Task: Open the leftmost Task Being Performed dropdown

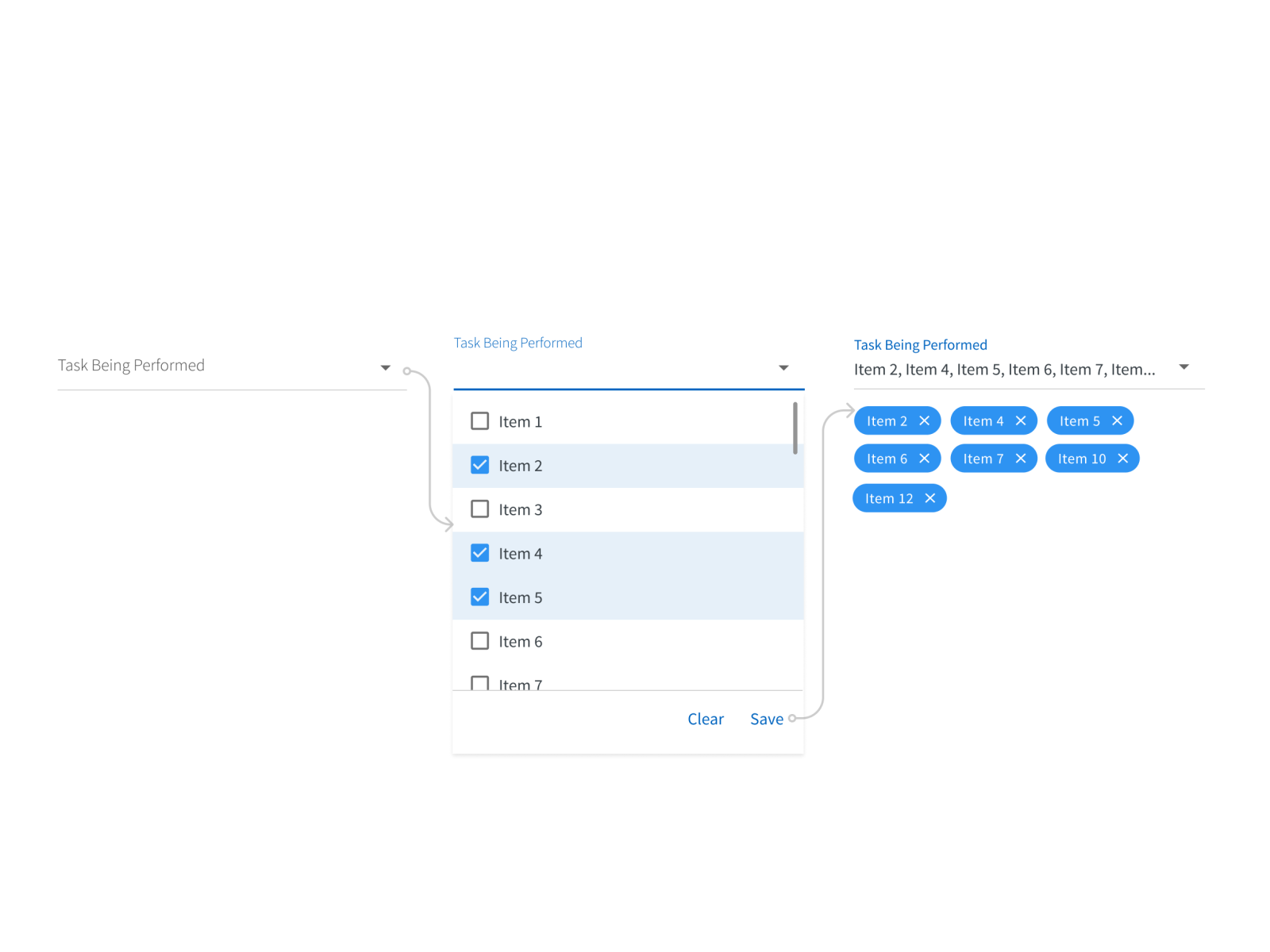Action: pyautogui.click(x=386, y=367)
